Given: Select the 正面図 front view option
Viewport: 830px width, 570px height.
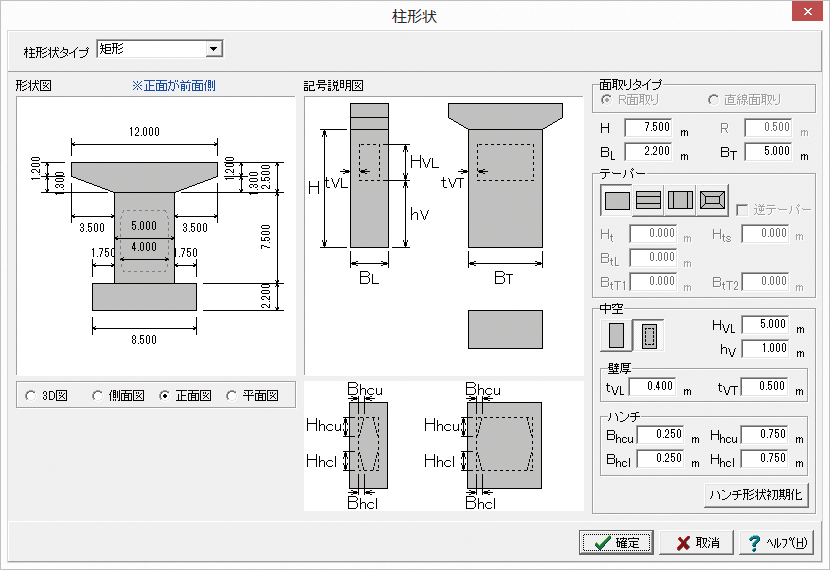Looking at the screenshot, I should click(x=166, y=396).
